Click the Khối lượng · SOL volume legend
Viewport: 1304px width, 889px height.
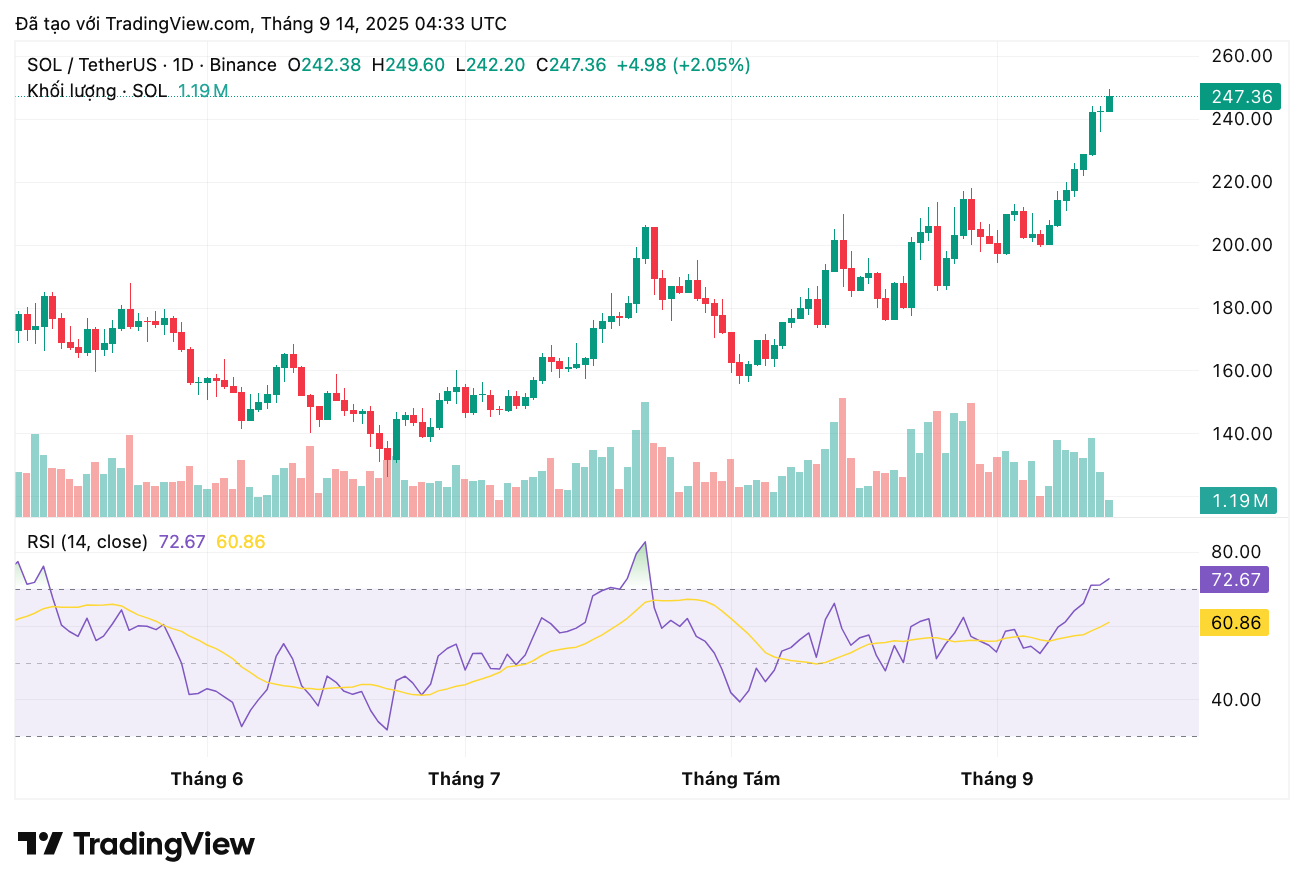click(97, 91)
